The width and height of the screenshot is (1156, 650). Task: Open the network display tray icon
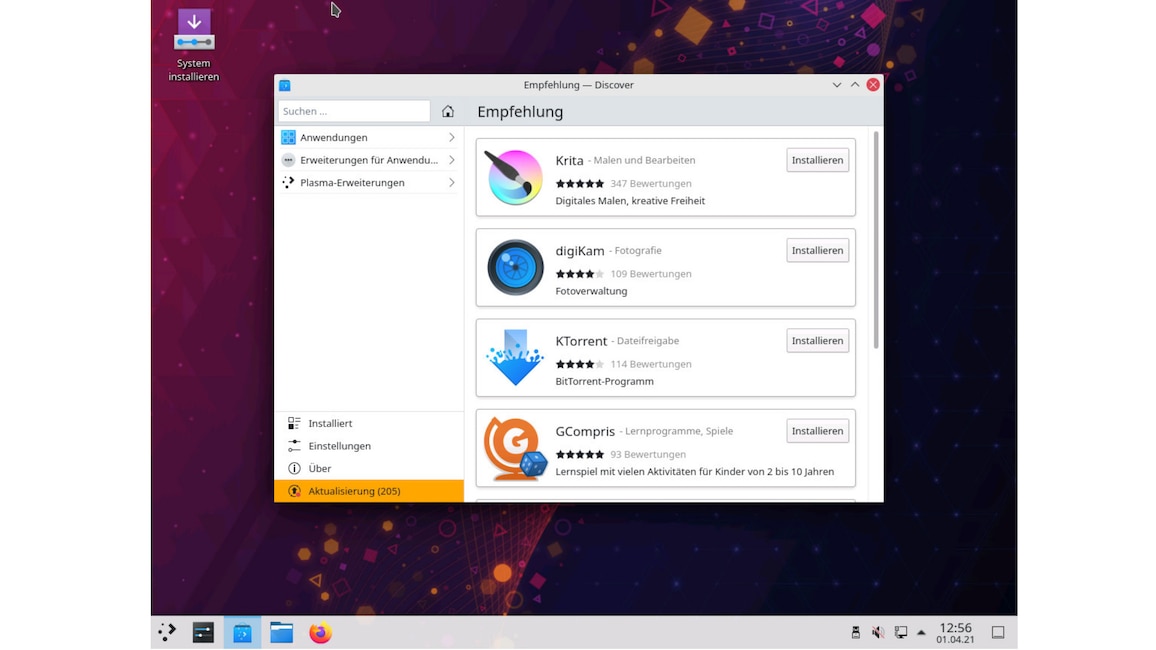(899, 632)
